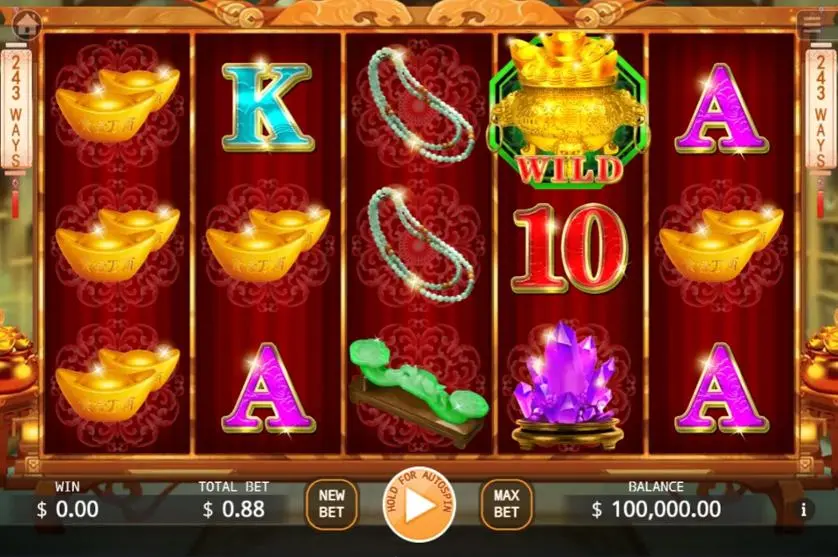Select the top jade bead necklace symbol
The width and height of the screenshot is (838, 557).
(x=422, y=104)
